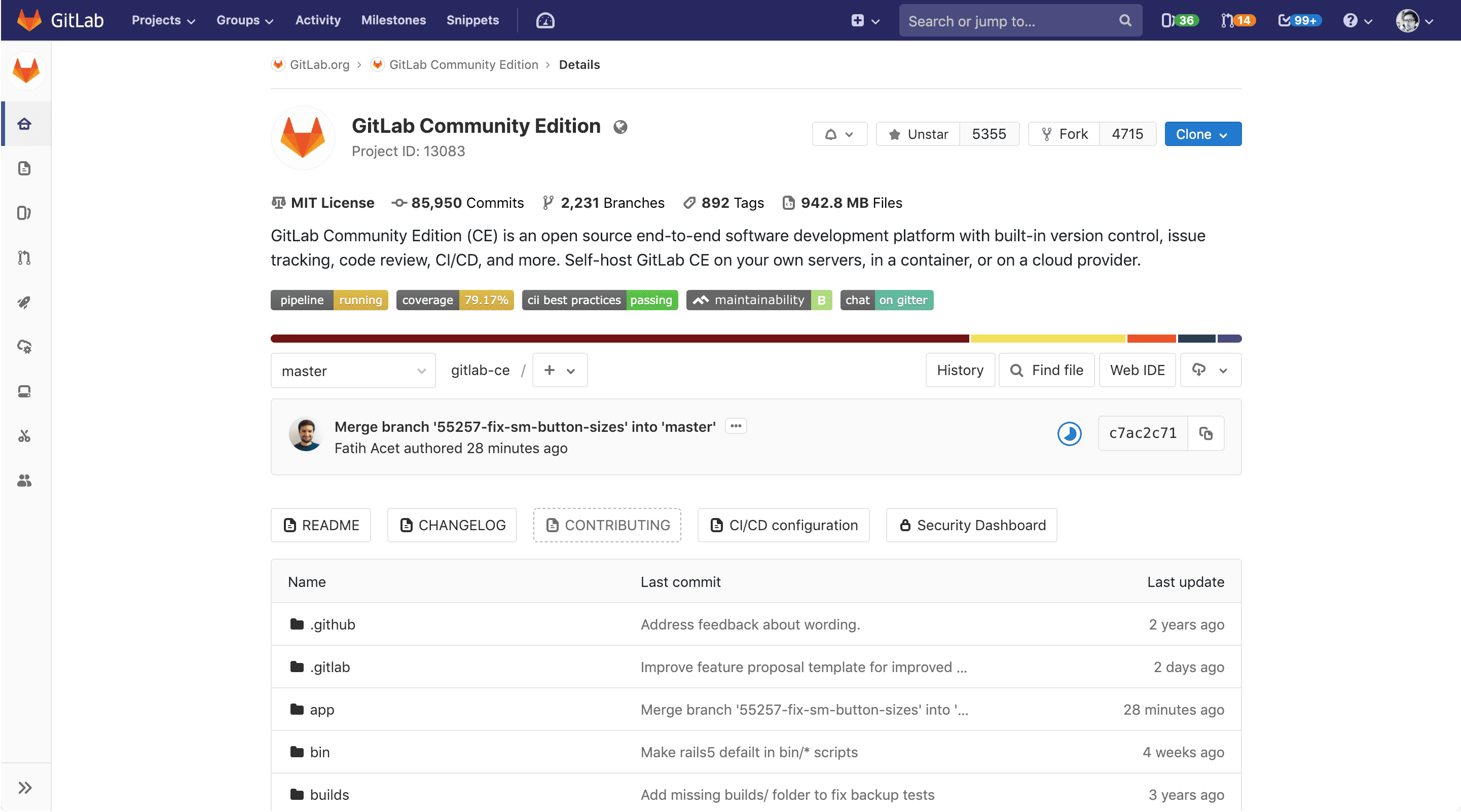Select the CONTRIBUTING tab

607,524
